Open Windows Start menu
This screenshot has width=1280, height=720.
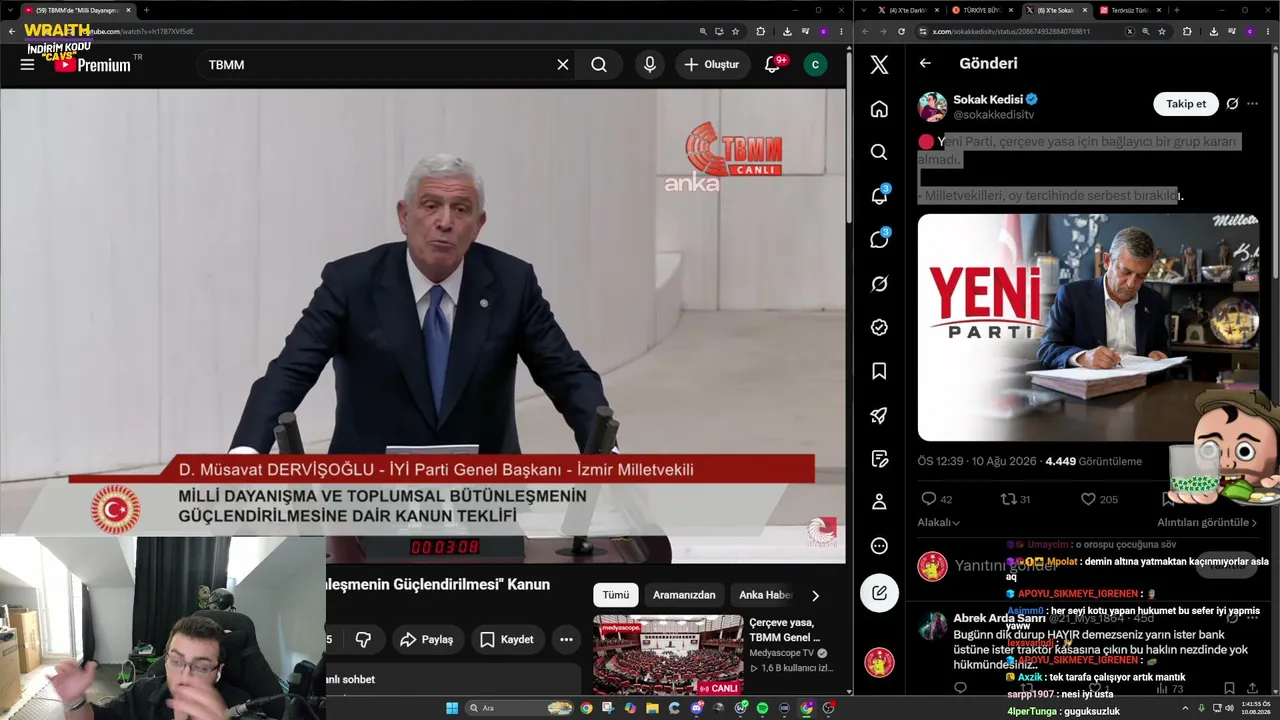[x=452, y=708]
